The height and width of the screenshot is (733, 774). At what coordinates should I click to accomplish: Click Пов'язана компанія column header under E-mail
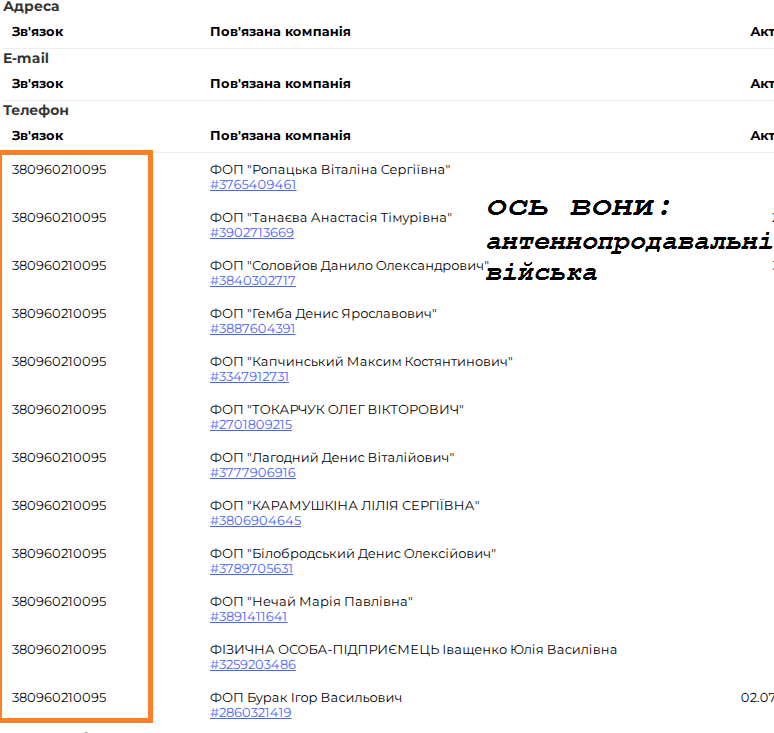280,83
